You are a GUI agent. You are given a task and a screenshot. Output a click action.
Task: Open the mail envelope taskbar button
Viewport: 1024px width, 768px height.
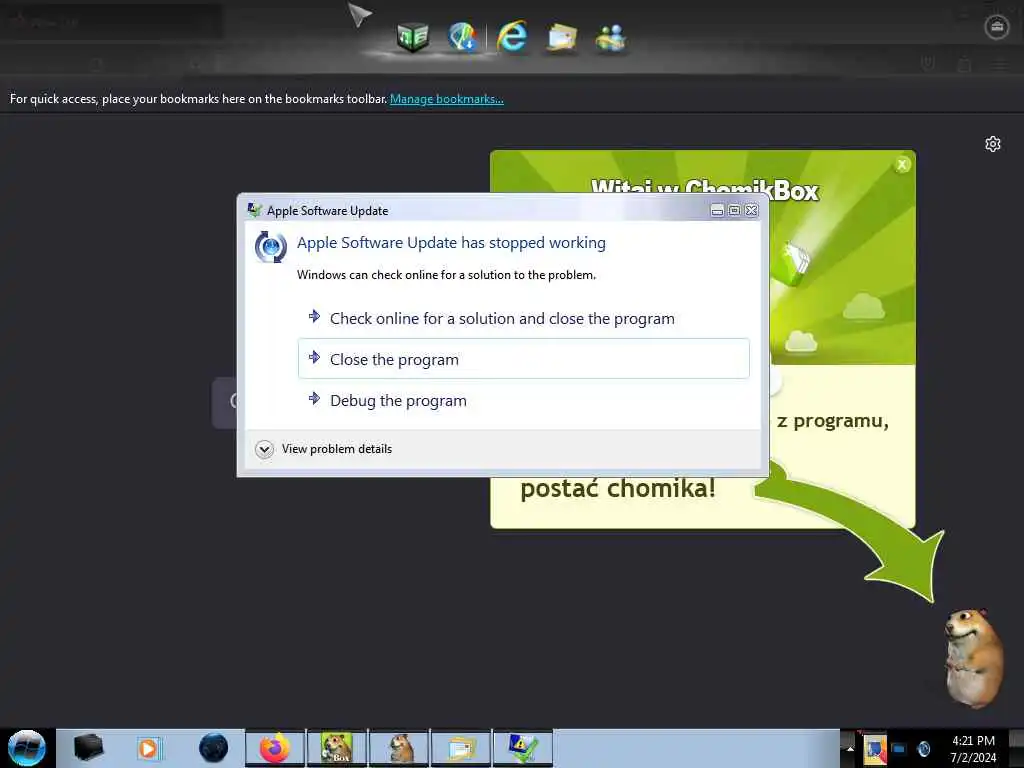tap(461, 748)
